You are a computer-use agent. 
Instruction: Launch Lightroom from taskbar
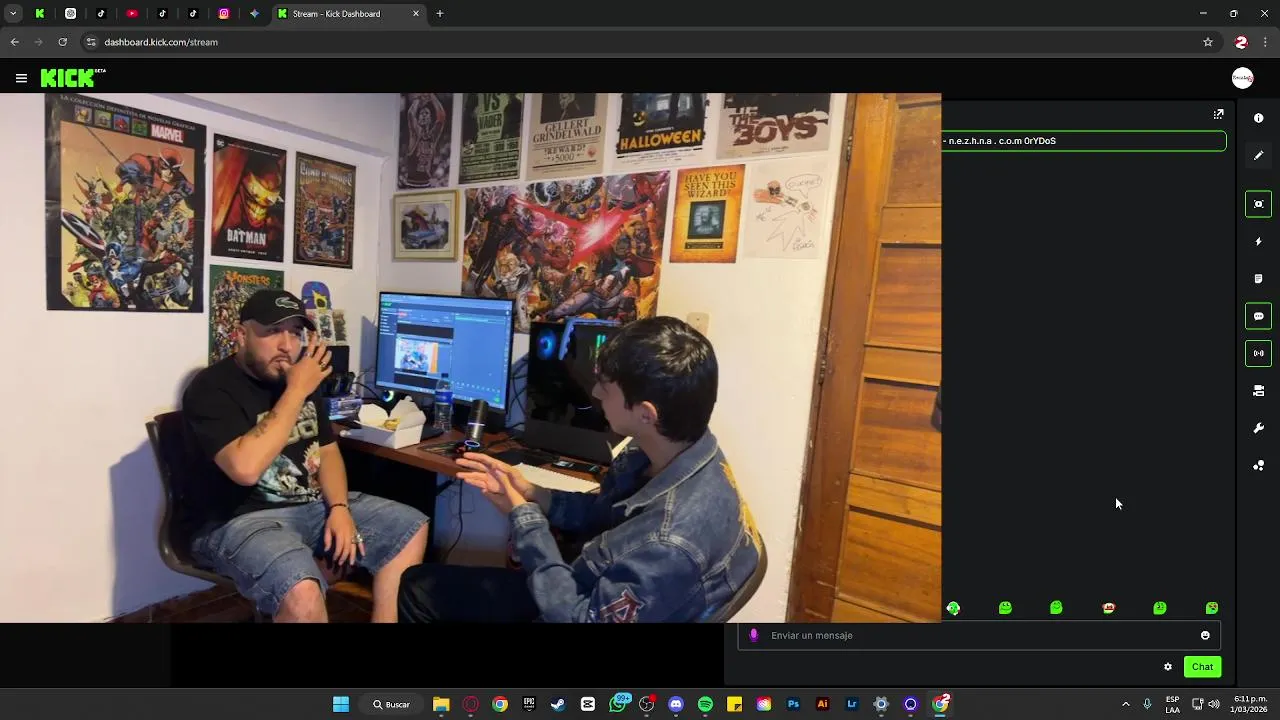tap(852, 704)
